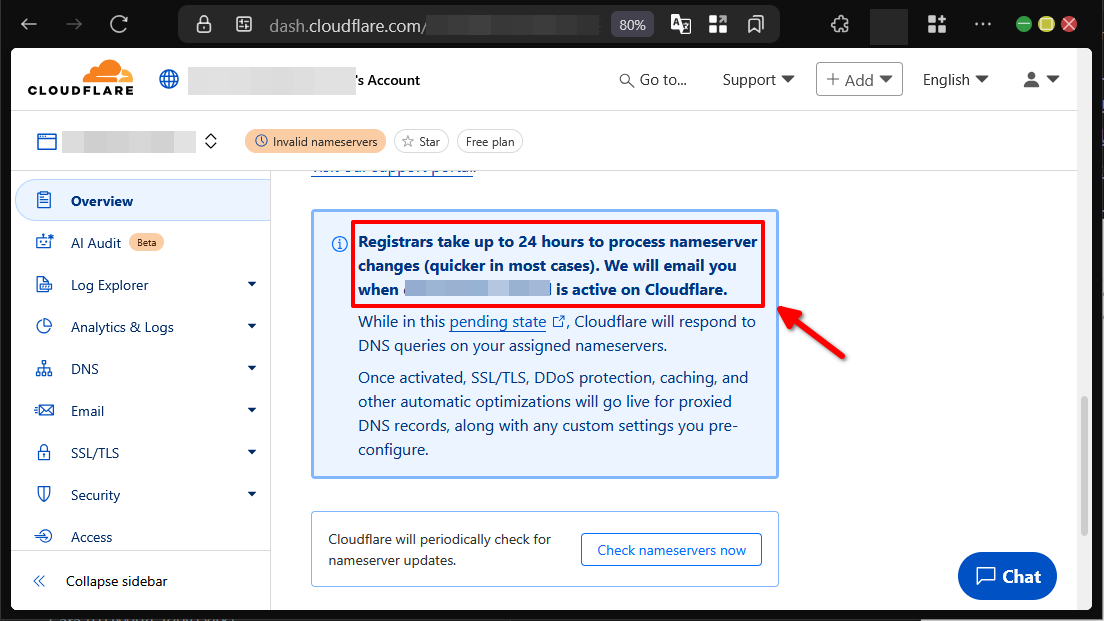Open the browser extensions puzzle icon
The width and height of the screenshot is (1104, 621).
click(840, 25)
